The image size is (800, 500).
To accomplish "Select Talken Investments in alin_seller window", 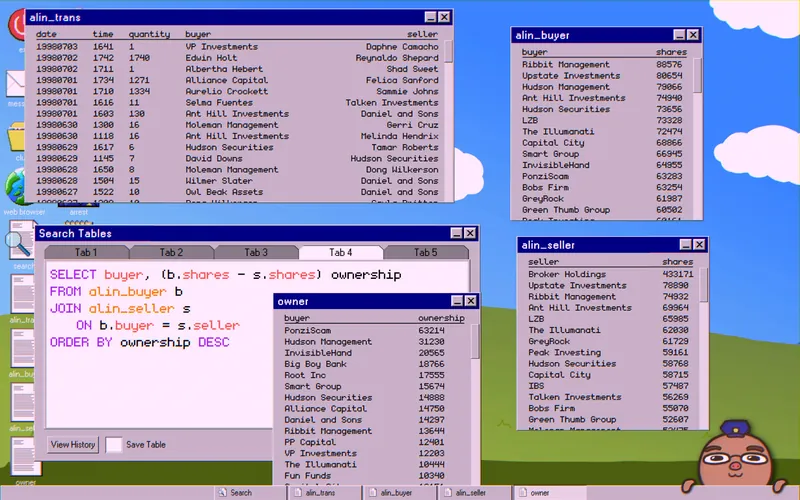I will click(610, 397).
